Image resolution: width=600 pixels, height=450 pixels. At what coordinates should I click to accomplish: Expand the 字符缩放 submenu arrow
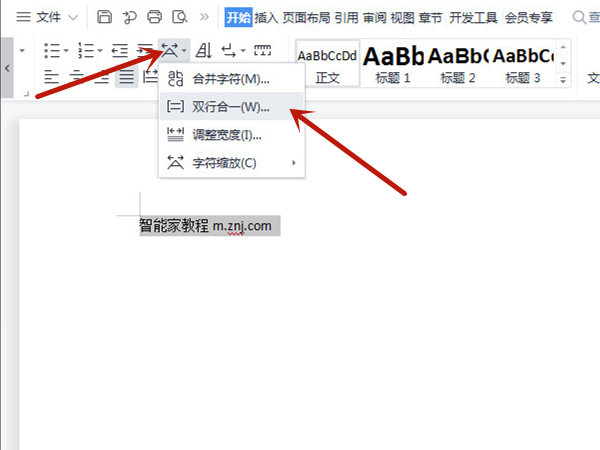click(293, 163)
